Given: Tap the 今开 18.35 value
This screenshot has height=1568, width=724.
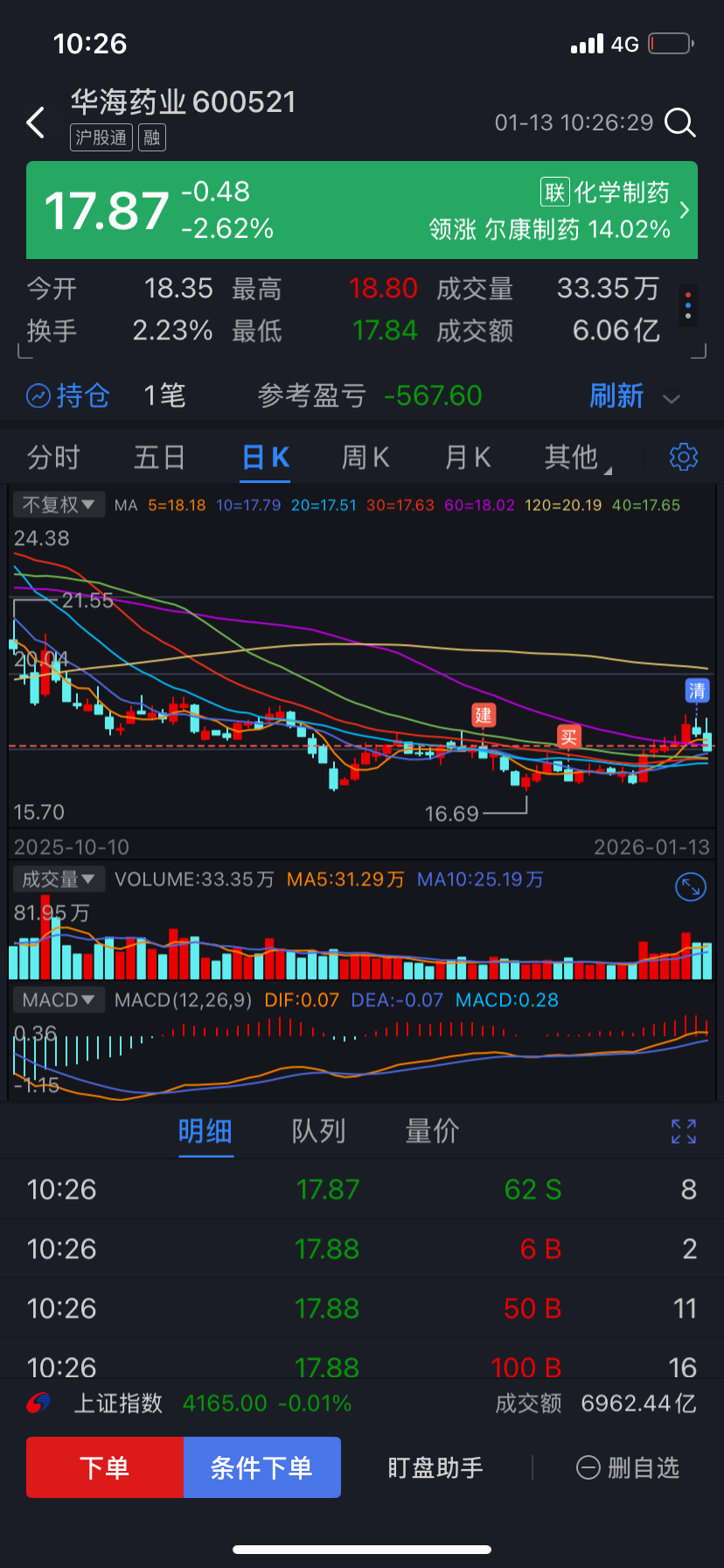Looking at the screenshot, I should (178, 288).
